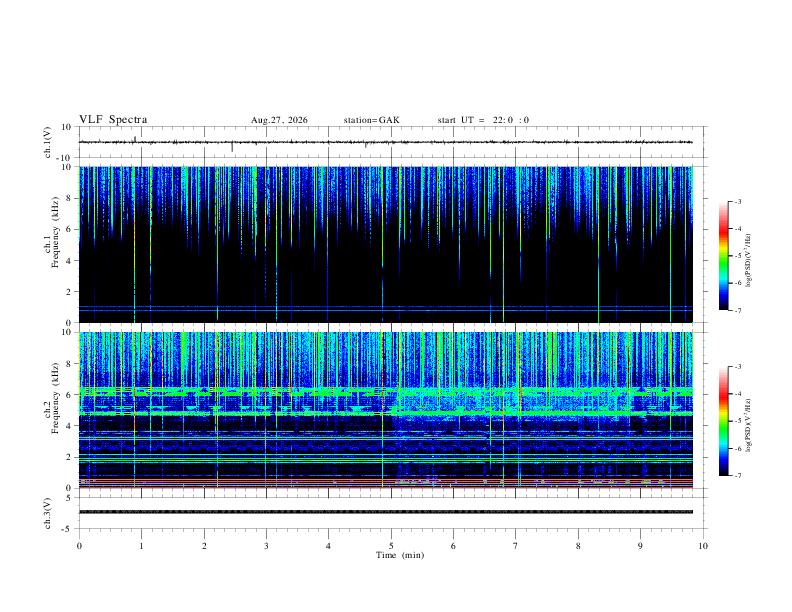This screenshot has width=792, height=612.
Task: Click the ch.1 spectrogram color bar
Action: click(x=724, y=256)
